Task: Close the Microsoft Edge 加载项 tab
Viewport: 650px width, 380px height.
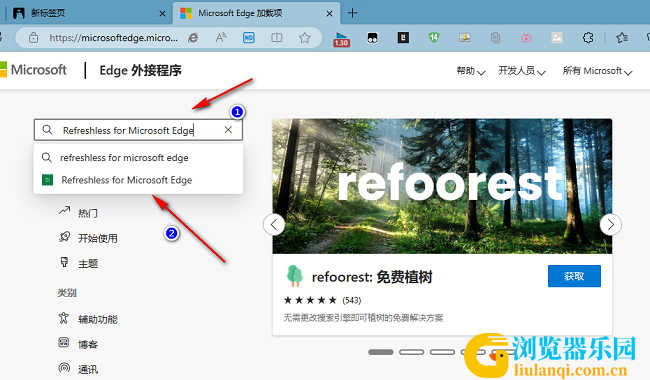Action: 329,14
